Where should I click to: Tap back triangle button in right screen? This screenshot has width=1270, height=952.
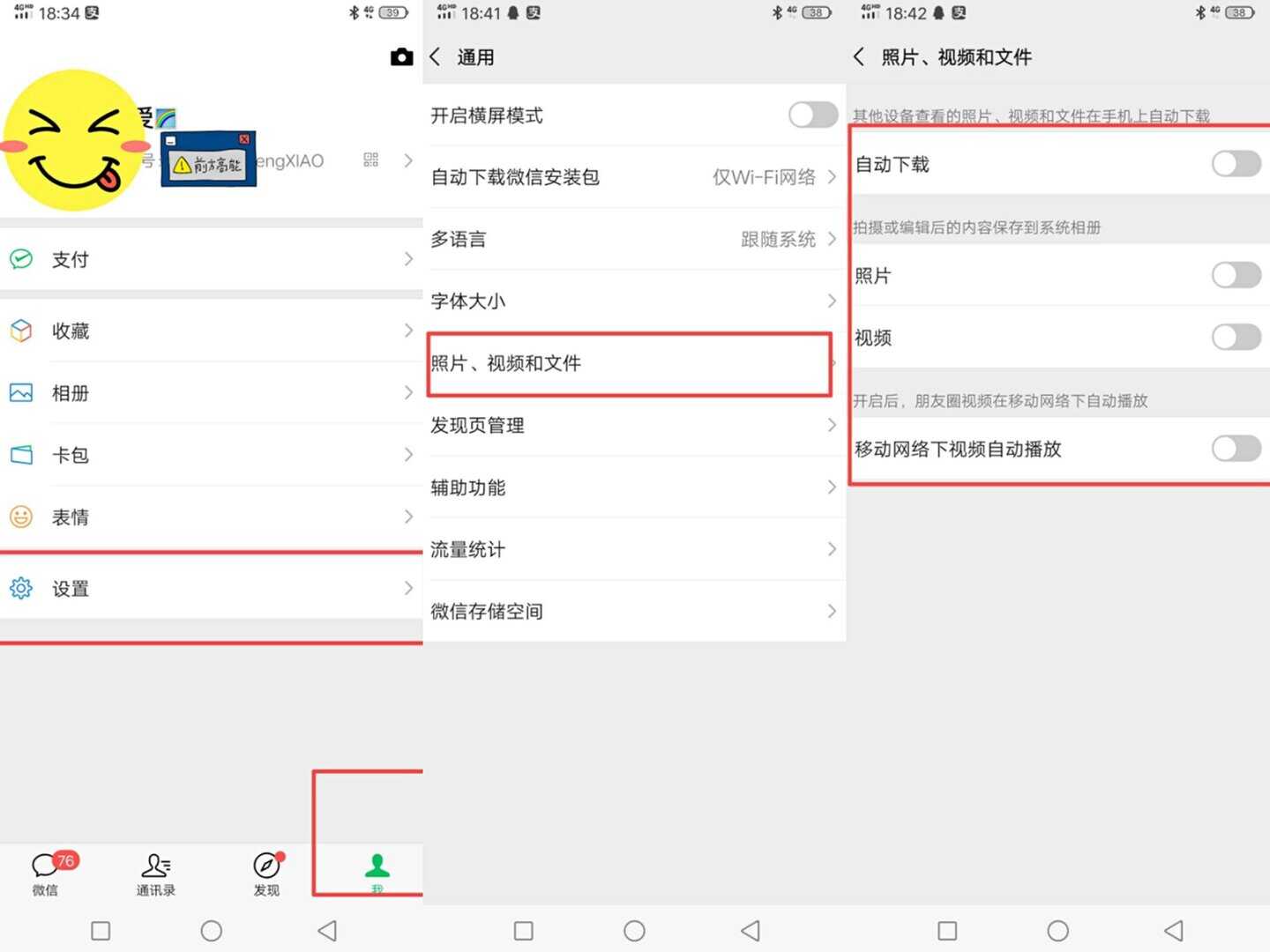[1174, 930]
